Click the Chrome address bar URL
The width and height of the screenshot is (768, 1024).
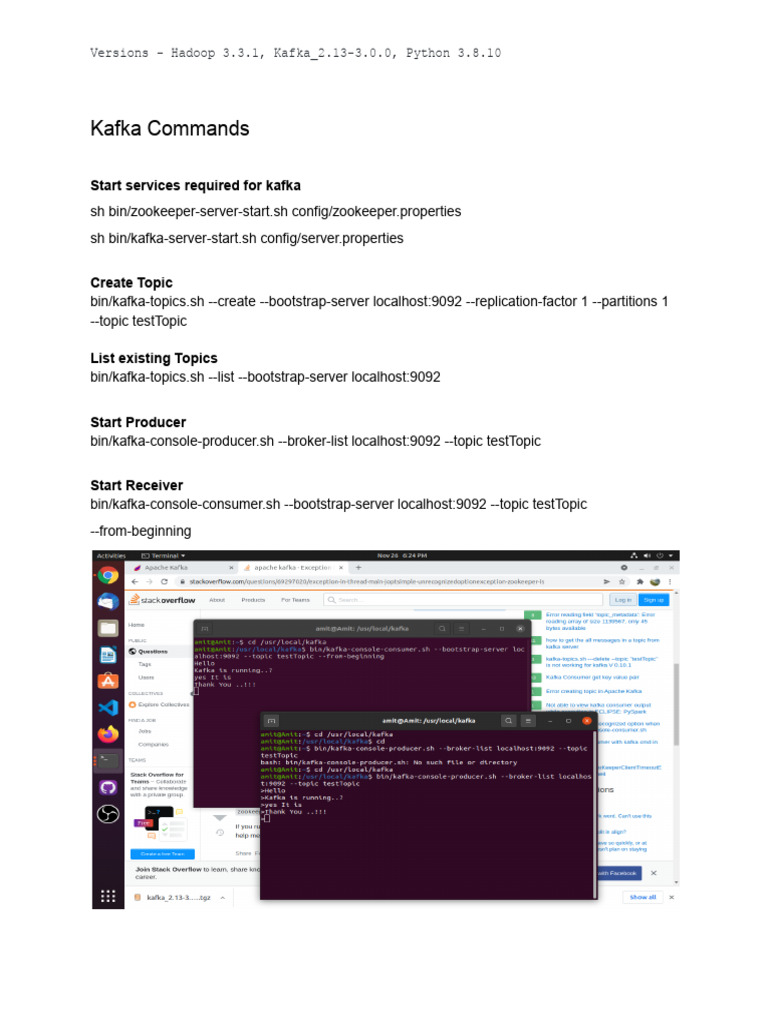(367, 582)
